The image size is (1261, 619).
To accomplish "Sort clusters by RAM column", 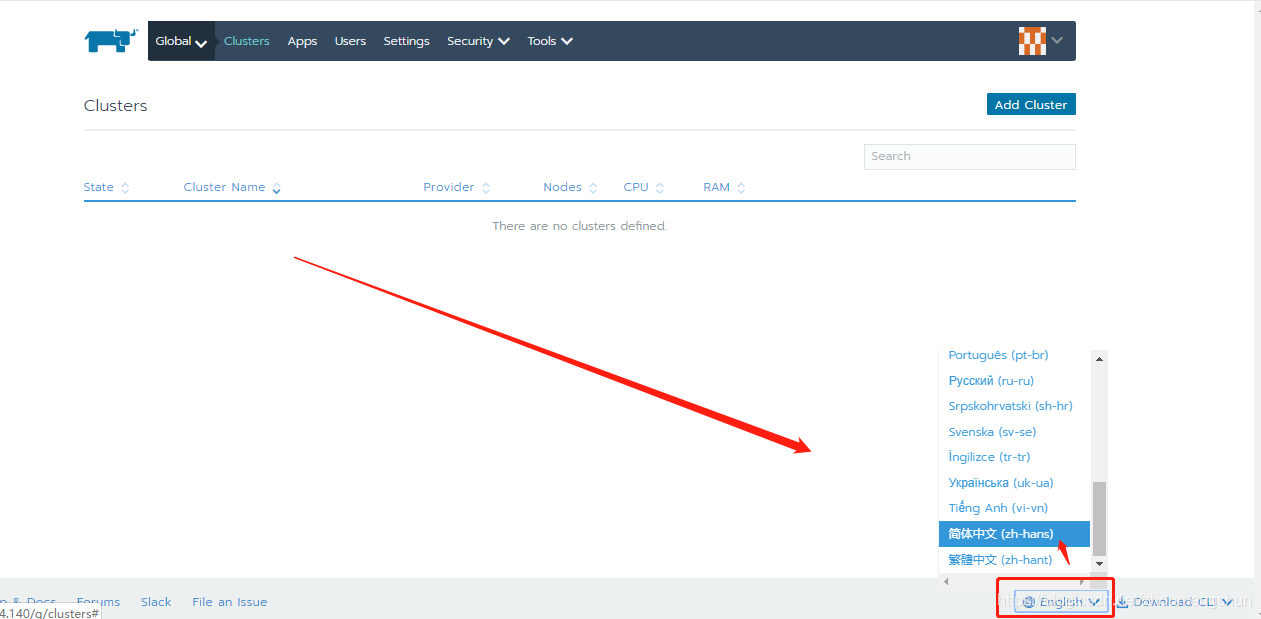I will tap(724, 187).
